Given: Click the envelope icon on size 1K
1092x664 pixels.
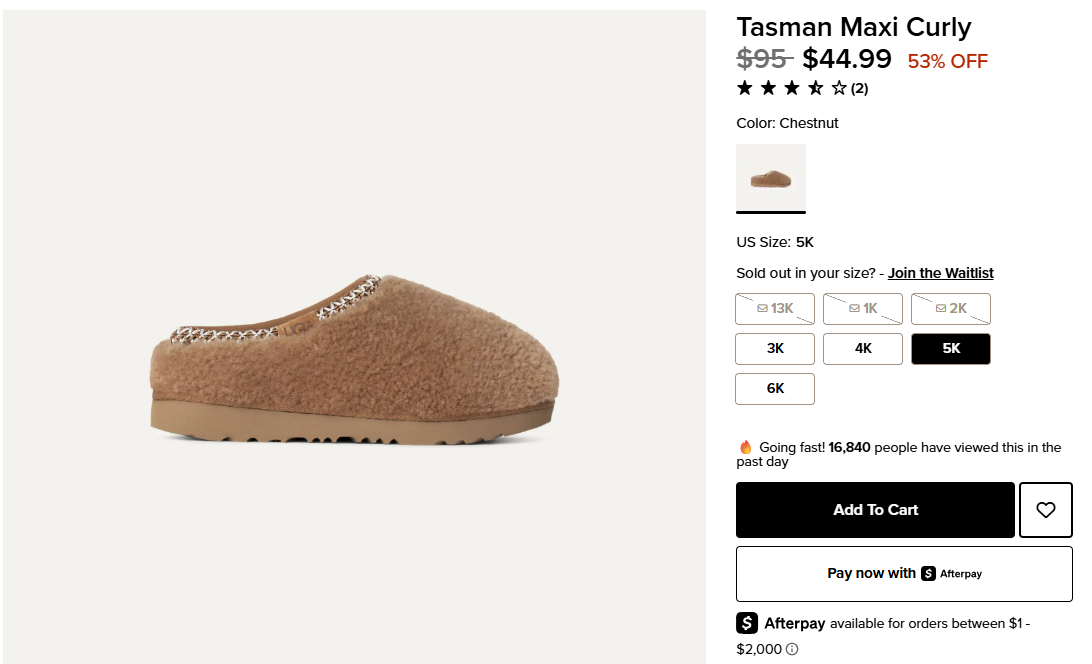Looking at the screenshot, I should [854, 309].
